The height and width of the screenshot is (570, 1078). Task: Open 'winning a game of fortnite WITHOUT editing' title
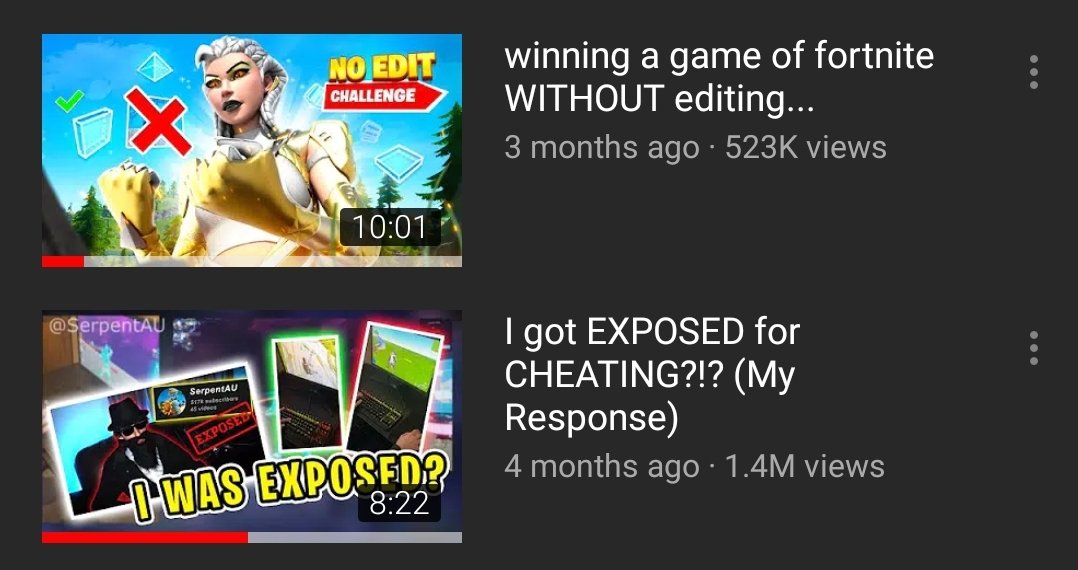pyautogui.click(x=718, y=76)
